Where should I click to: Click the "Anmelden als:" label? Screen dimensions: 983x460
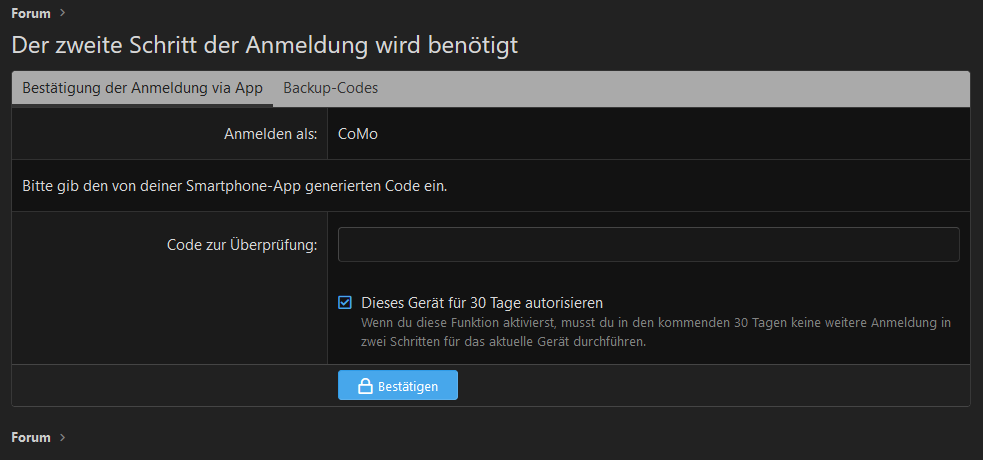pyautogui.click(x=271, y=133)
